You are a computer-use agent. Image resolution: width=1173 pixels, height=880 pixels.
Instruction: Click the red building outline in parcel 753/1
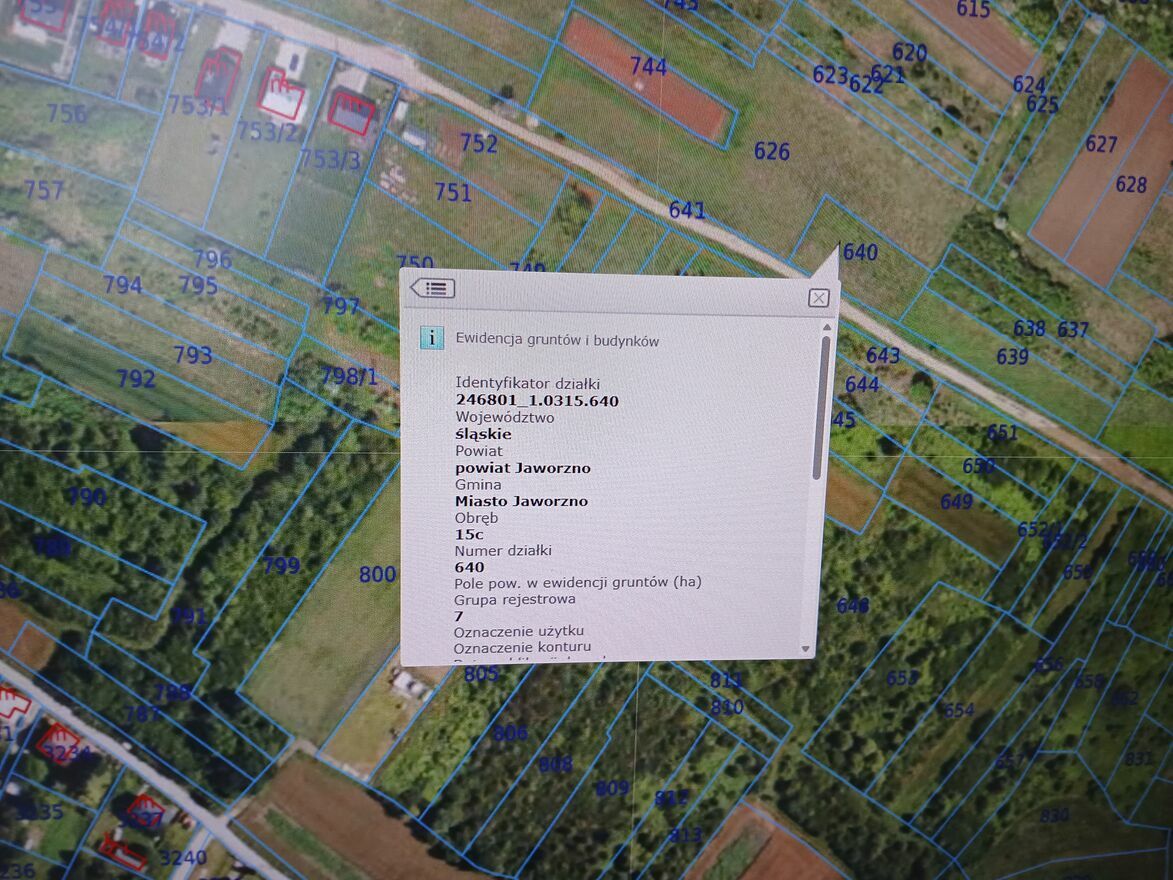(x=218, y=76)
